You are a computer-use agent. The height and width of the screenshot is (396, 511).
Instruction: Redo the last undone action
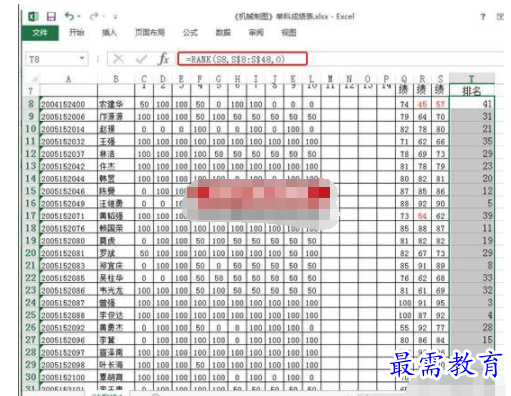click(x=94, y=16)
